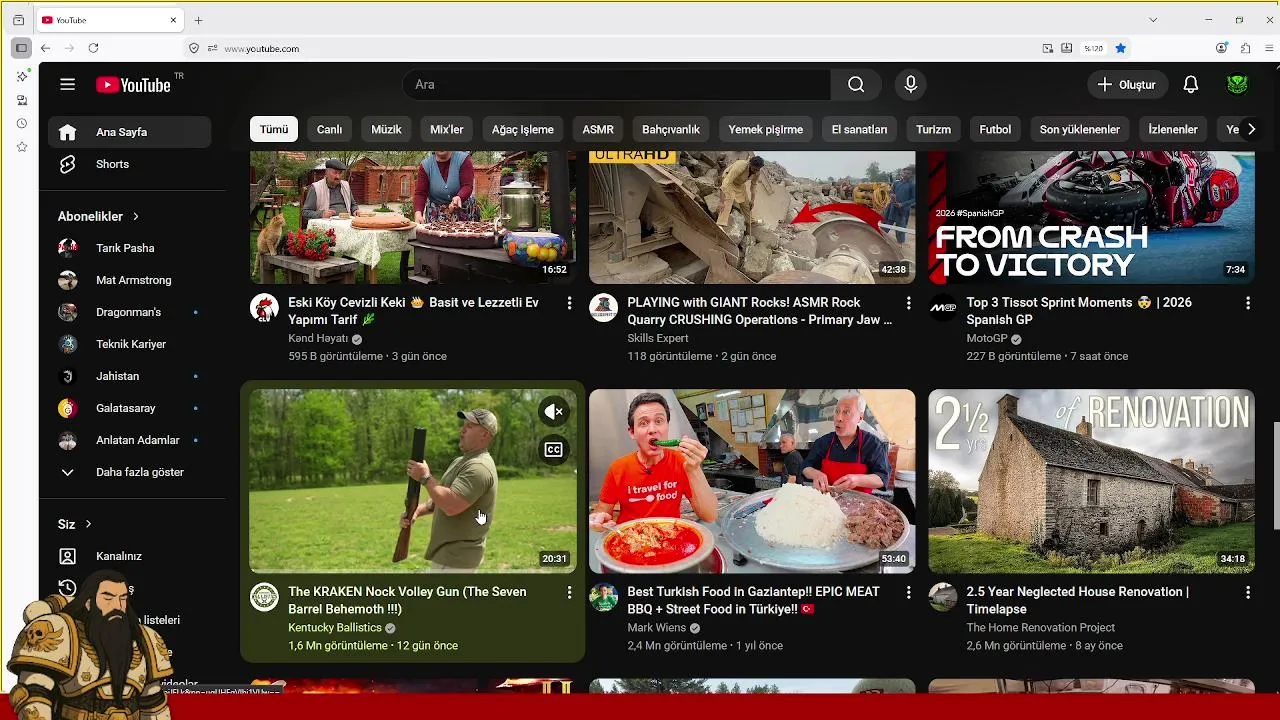1280x720 pixels.
Task: Open options menu for PLAYING with GIANT Rocks
Action: click(x=908, y=303)
